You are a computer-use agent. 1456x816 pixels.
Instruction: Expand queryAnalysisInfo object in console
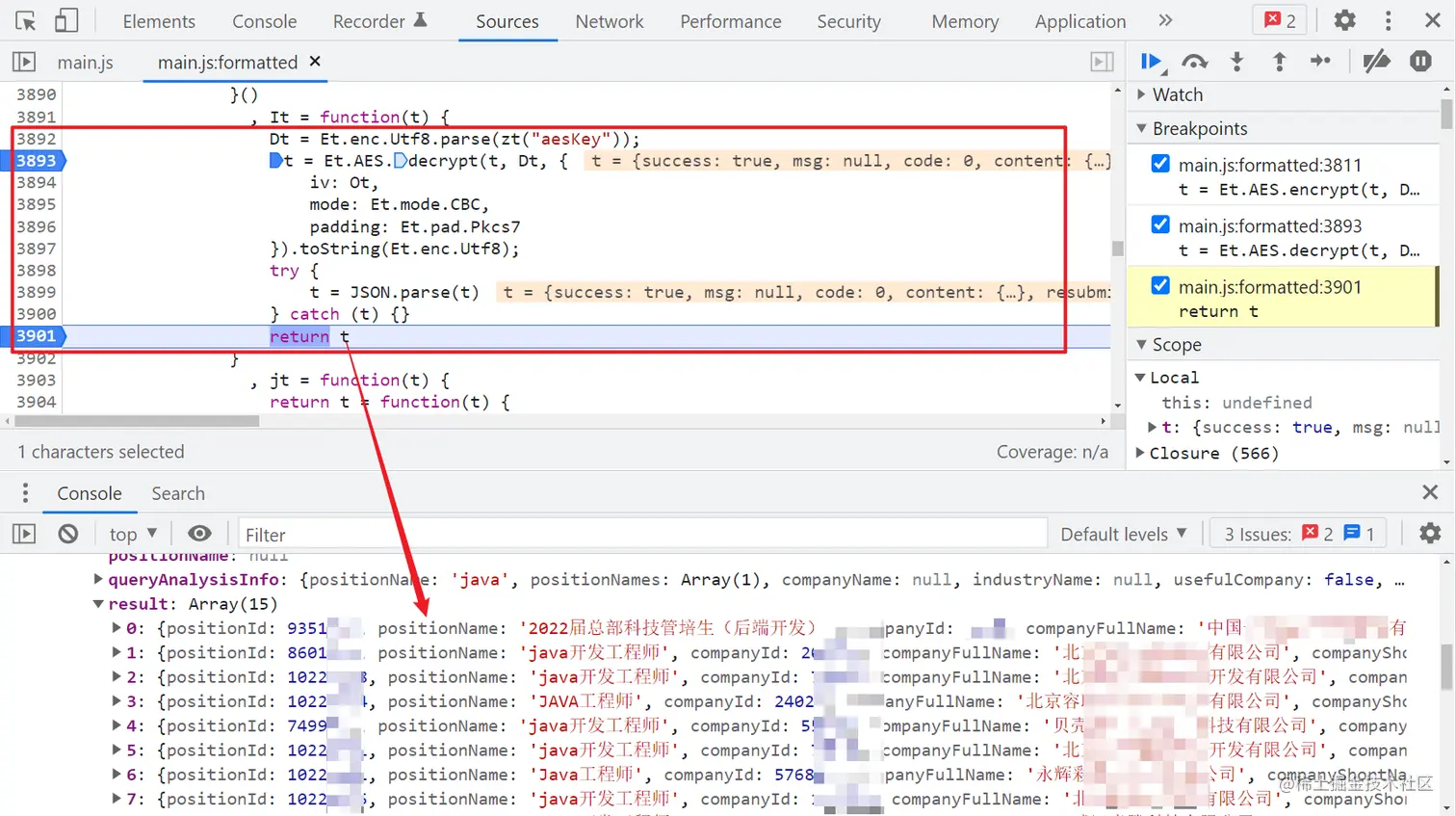coord(98,579)
